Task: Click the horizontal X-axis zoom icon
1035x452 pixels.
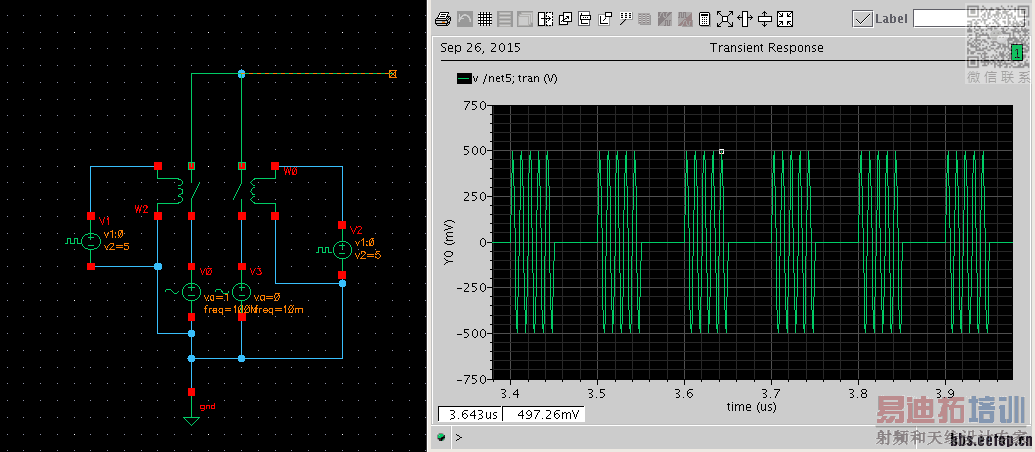Action: pyautogui.click(x=744, y=19)
